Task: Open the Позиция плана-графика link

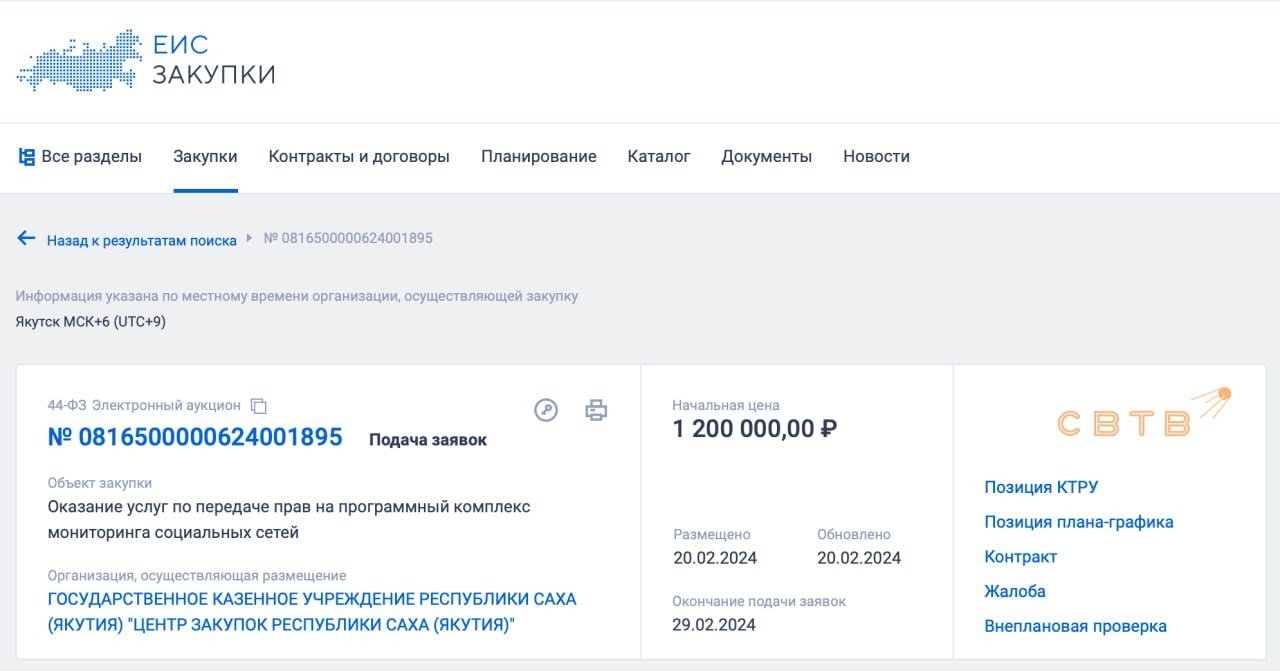Action: tap(1079, 522)
